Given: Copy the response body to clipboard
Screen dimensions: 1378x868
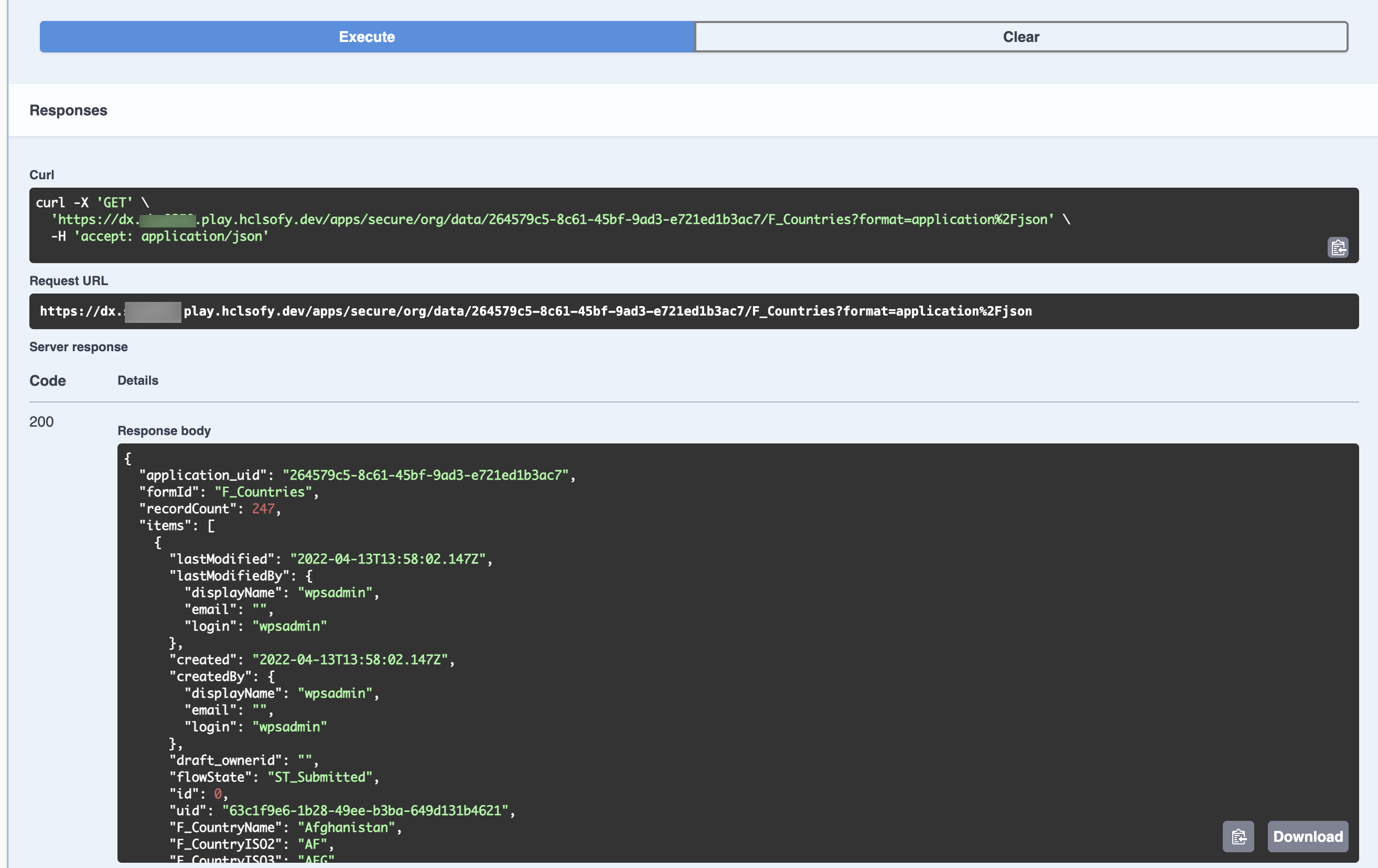Looking at the screenshot, I should tap(1238, 837).
